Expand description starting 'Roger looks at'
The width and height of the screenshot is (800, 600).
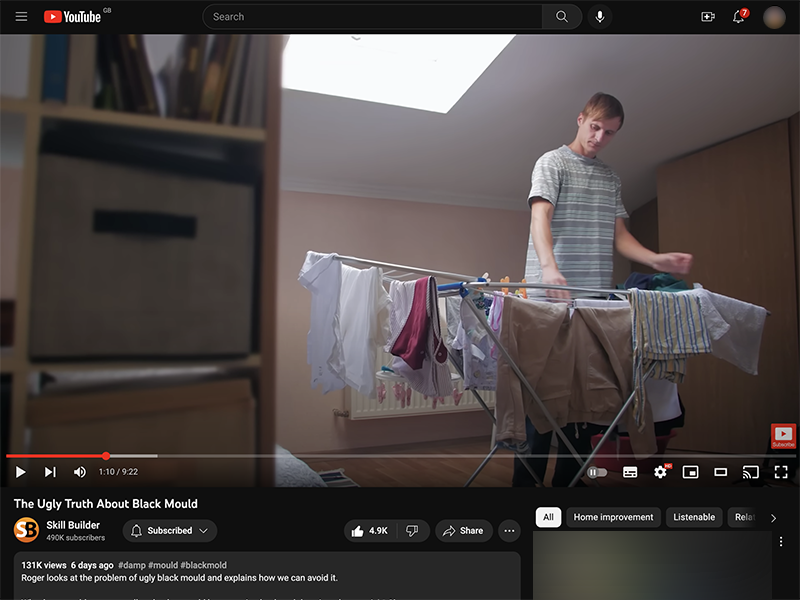pyautogui.click(x=180, y=578)
